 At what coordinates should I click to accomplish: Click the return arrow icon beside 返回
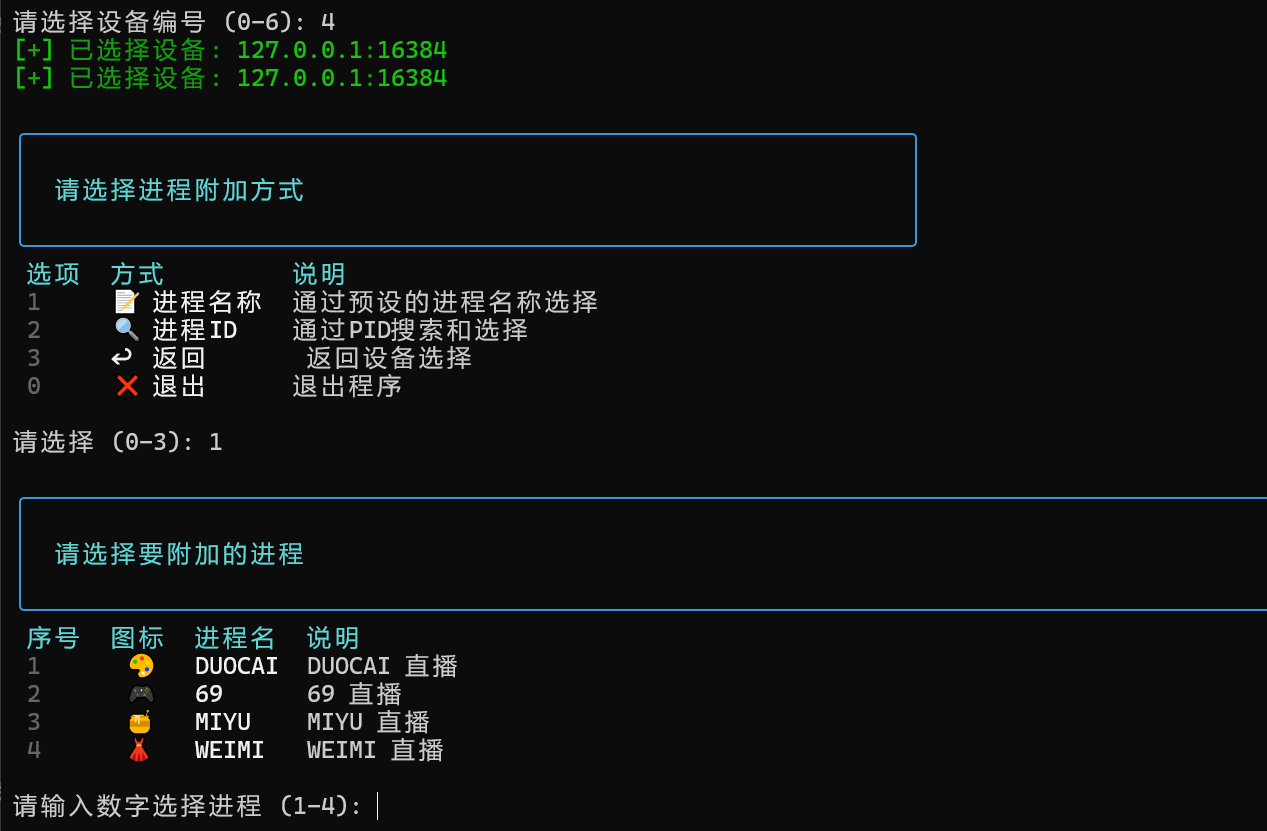click(x=122, y=358)
